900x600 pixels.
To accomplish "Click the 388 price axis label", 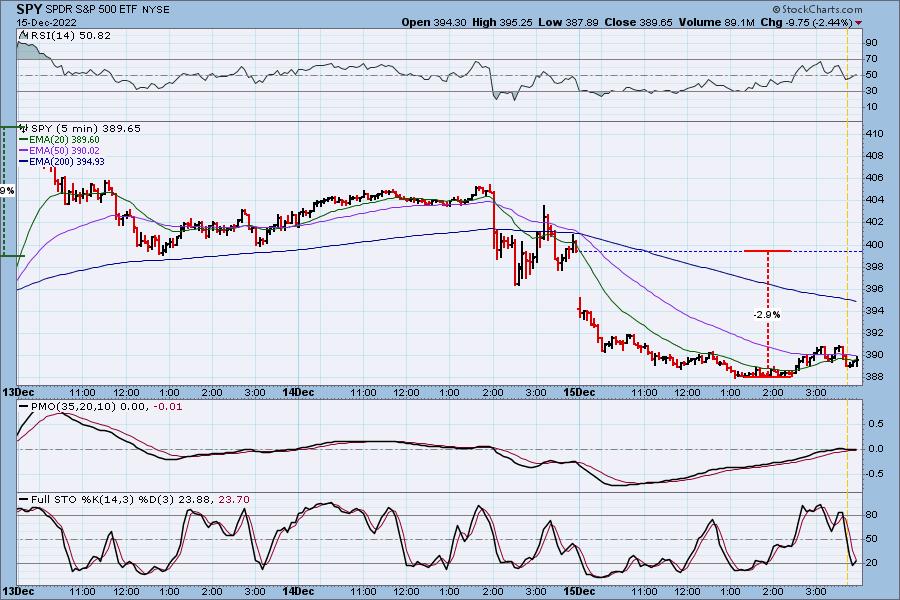I will click(875, 377).
